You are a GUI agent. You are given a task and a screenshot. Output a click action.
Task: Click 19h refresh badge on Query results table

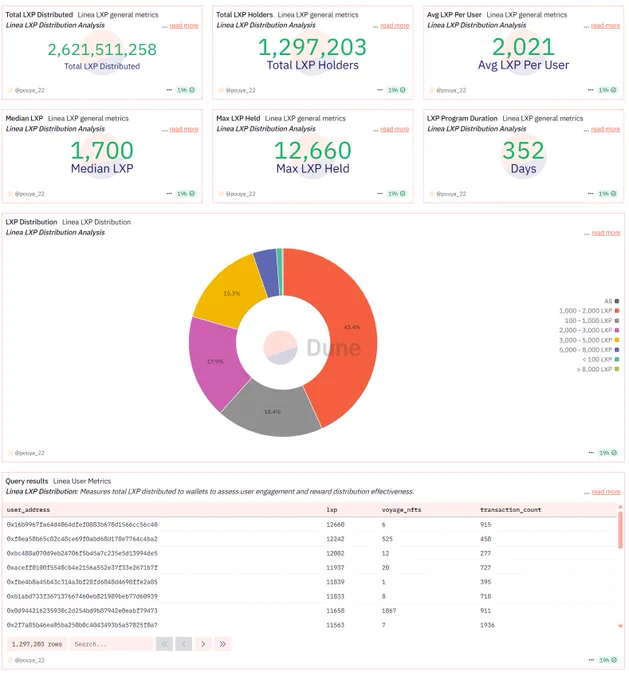[608, 660]
